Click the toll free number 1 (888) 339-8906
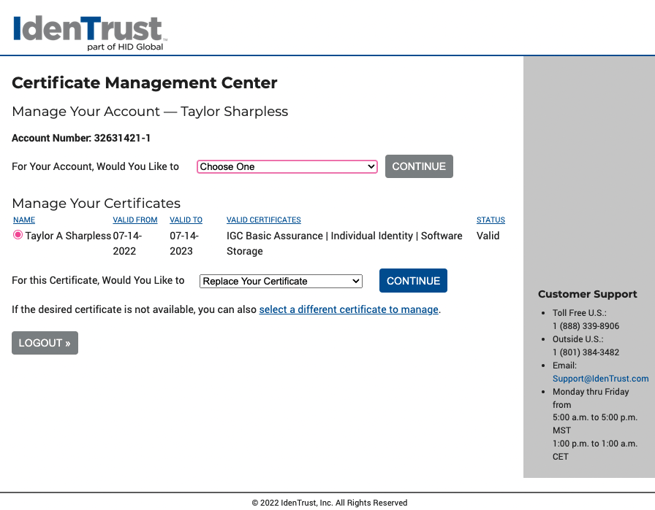Viewport: 655px width, 510px height. pos(586,326)
